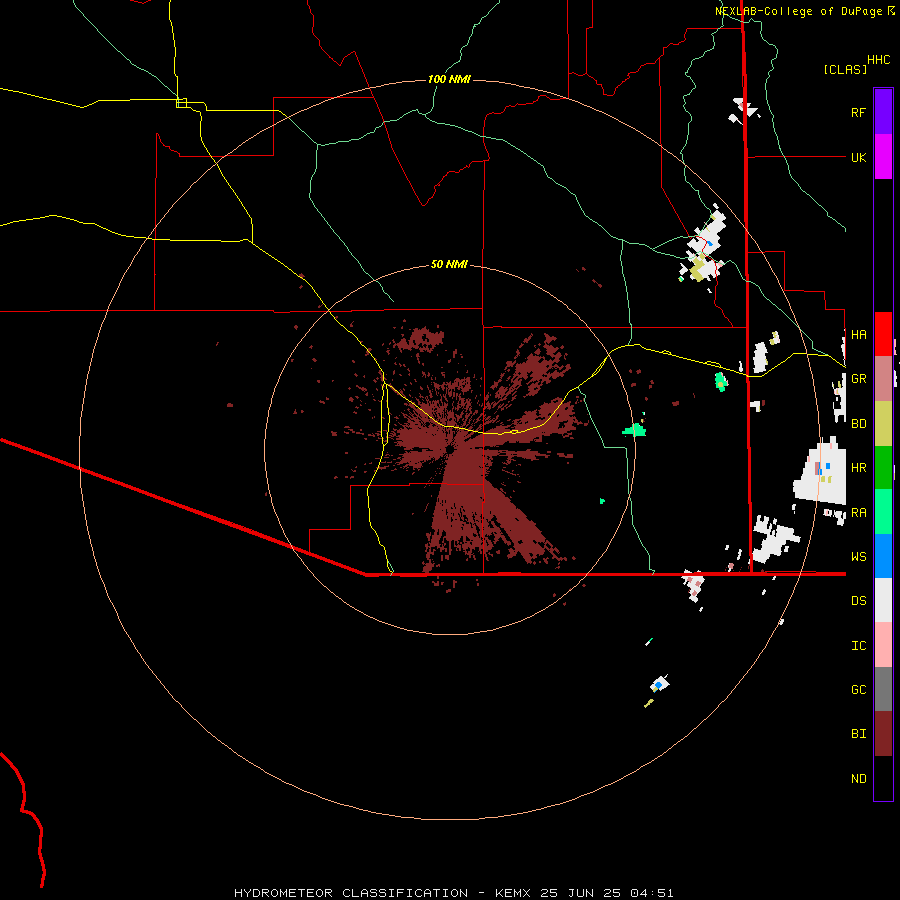Click the UK magenta legend swatch
900x900 pixels.
883,157
